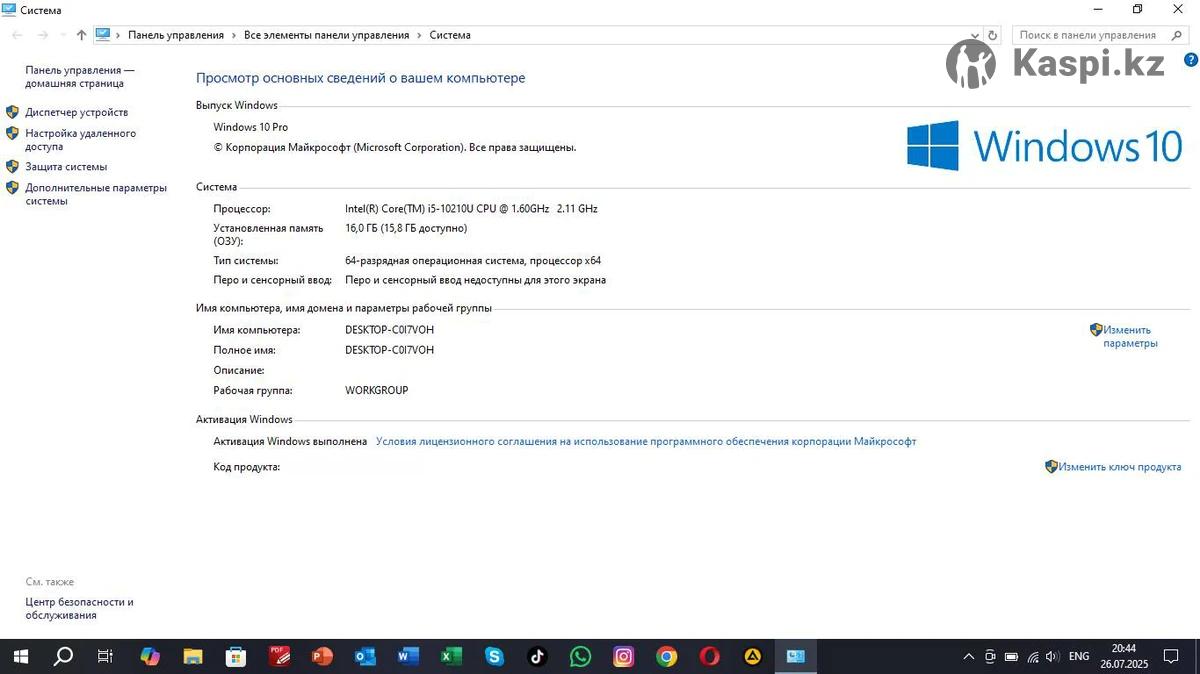Click the search magnifier in control panel box
Screen dimensions: 1200x674
[x=1177, y=35]
